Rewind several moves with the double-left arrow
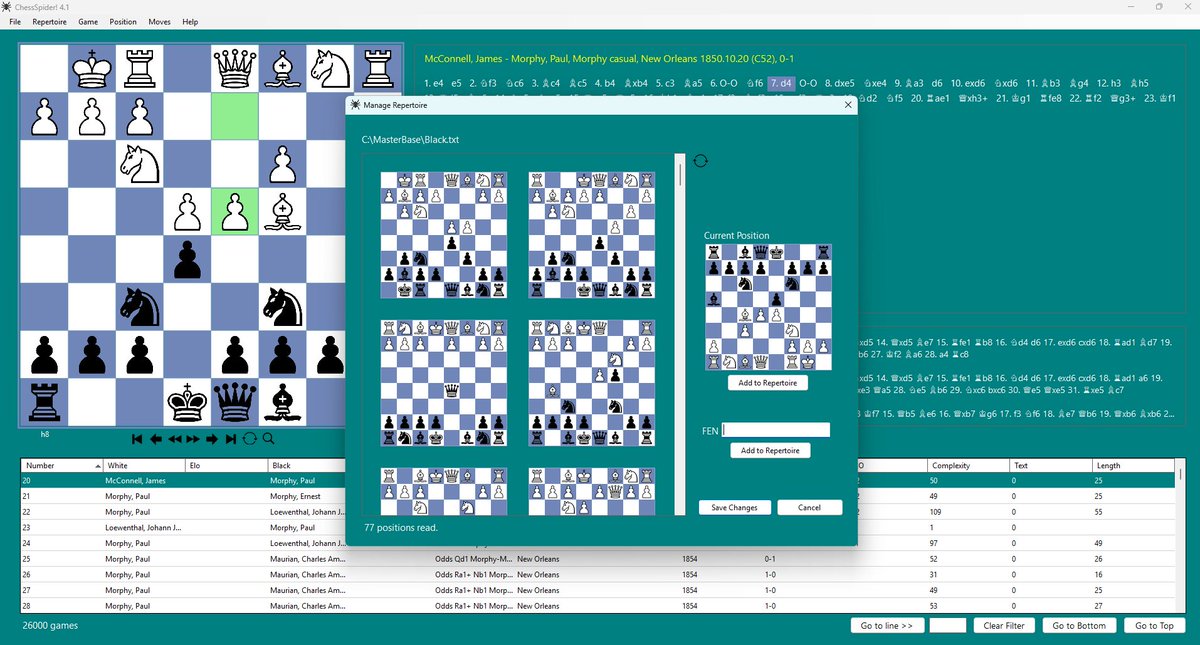This screenshot has height=645, width=1200. tap(174, 438)
